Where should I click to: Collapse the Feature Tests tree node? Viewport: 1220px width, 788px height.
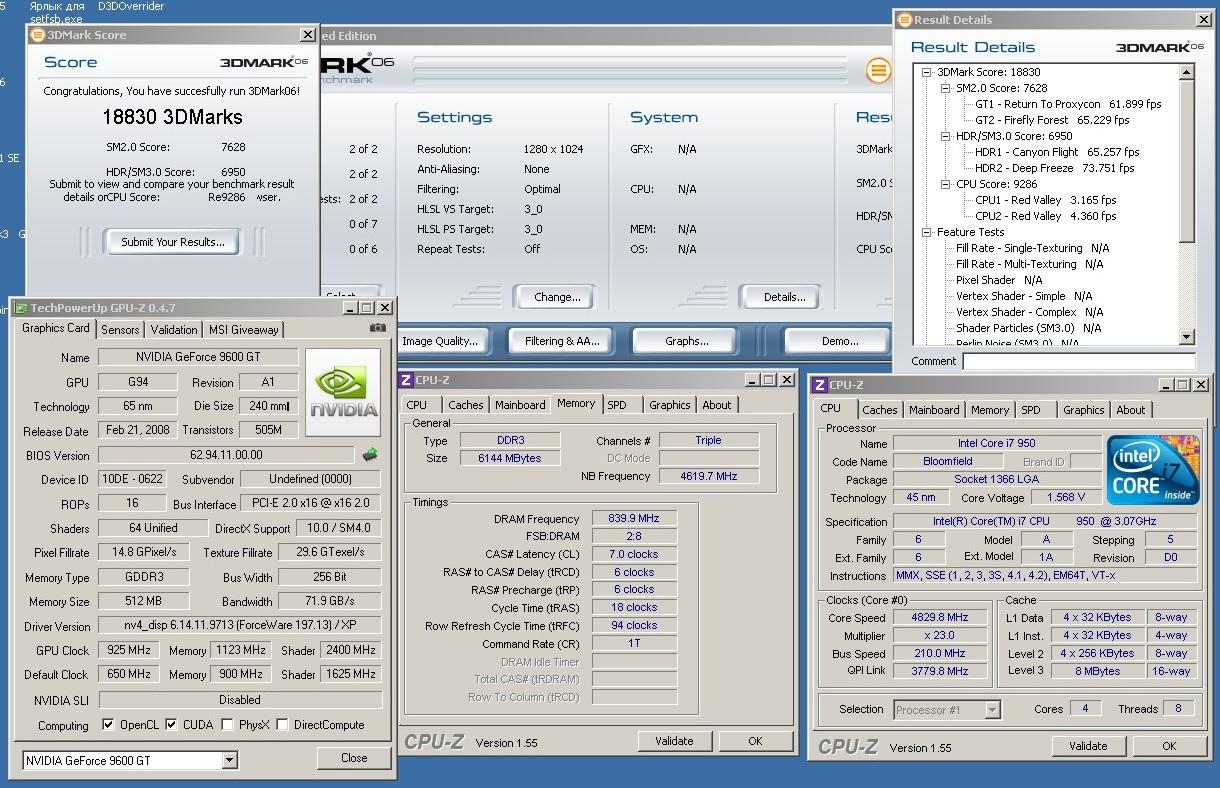927,232
